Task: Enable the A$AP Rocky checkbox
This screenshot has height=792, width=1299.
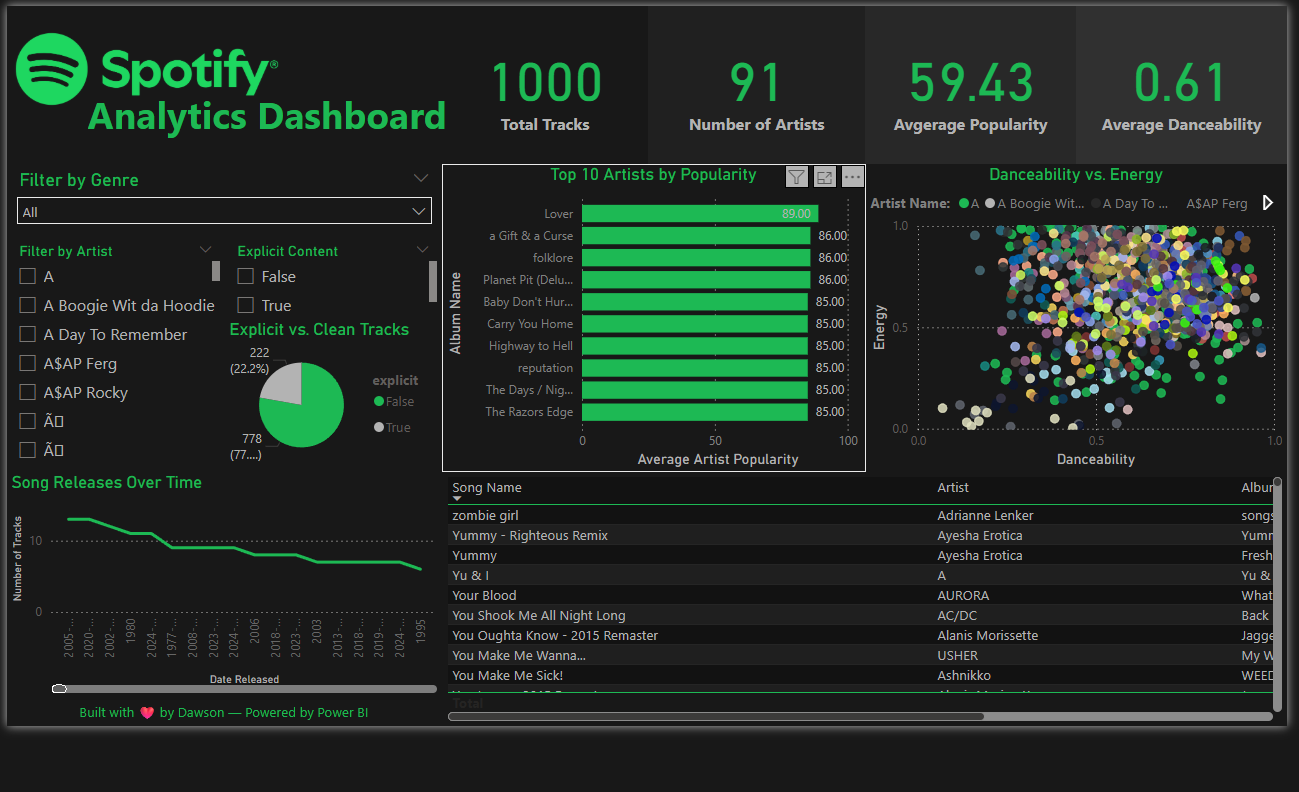Action: click(x=28, y=393)
